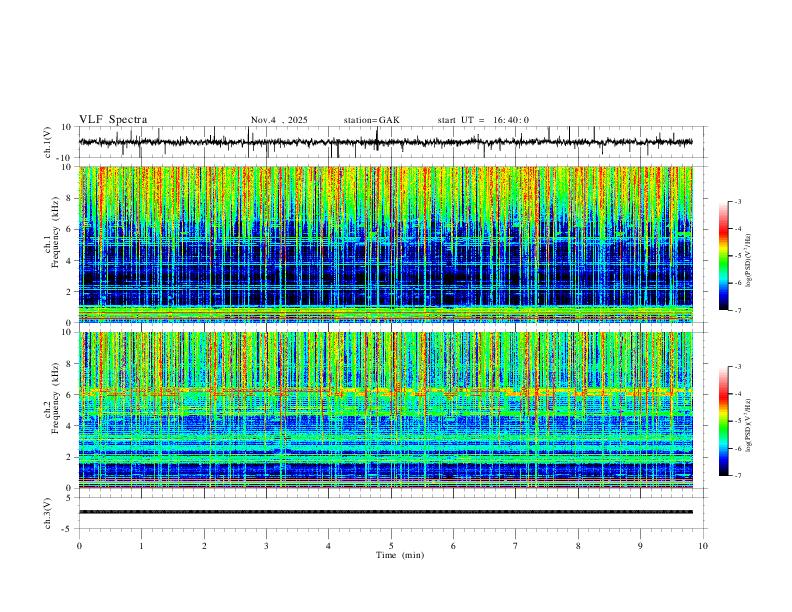792x612 pixels.
Task: Click the 'ch.1(V)' waveform axis label
Action: pyautogui.click(x=47, y=142)
